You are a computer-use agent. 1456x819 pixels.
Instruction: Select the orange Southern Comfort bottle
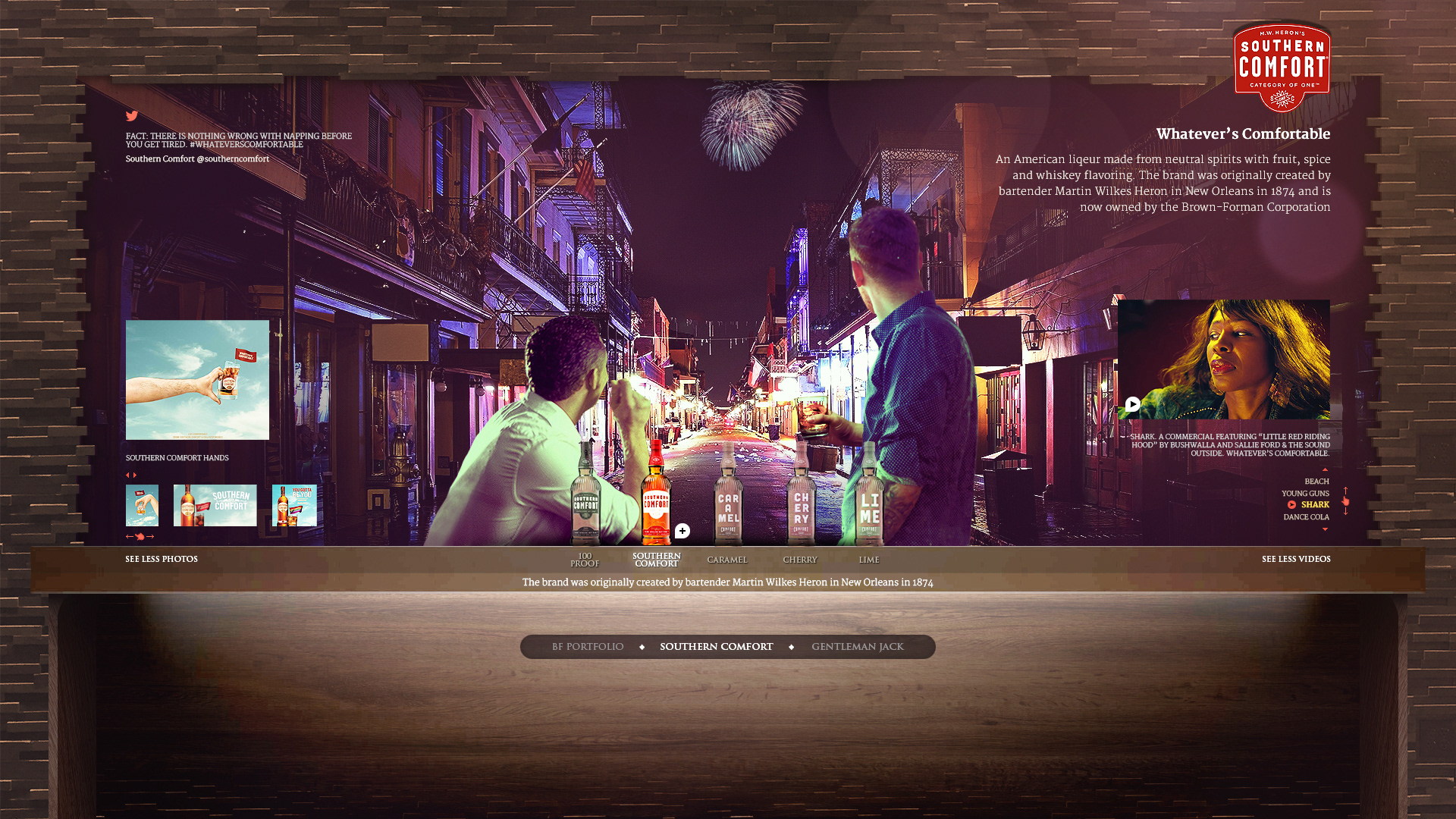click(x=656, y=491)
